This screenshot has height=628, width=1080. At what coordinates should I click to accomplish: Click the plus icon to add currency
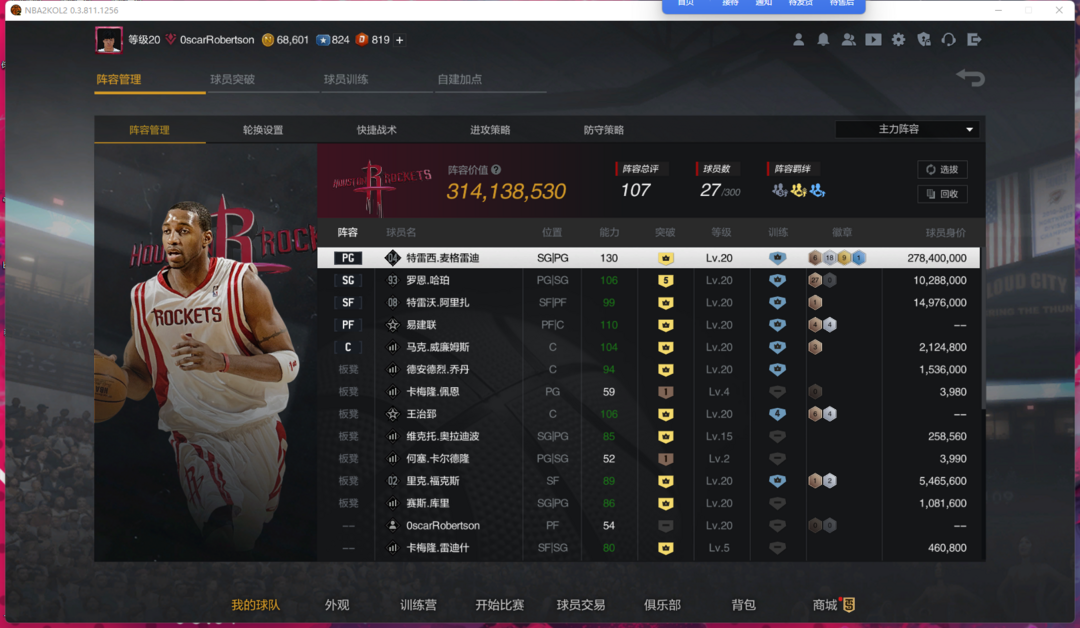[399, 40]
